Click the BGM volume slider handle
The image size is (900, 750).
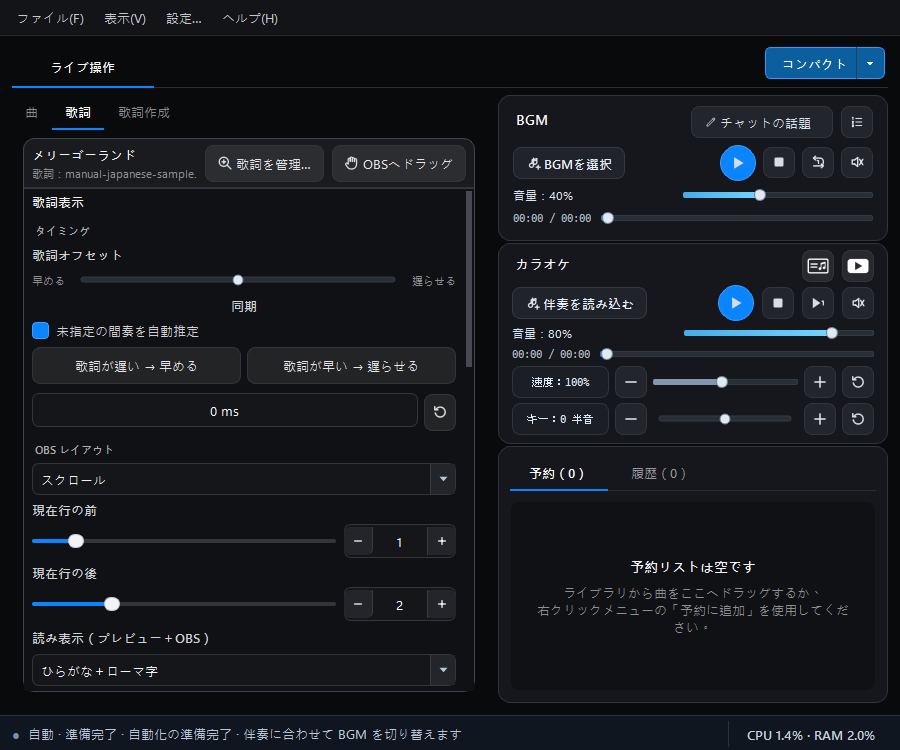[x=760, y=195]
